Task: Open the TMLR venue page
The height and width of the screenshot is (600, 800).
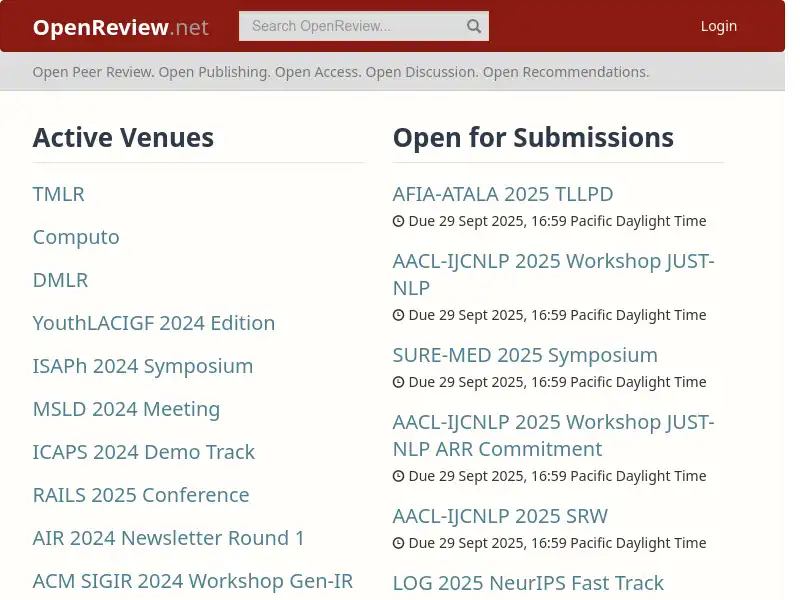Action: click(x=58, y=194)
